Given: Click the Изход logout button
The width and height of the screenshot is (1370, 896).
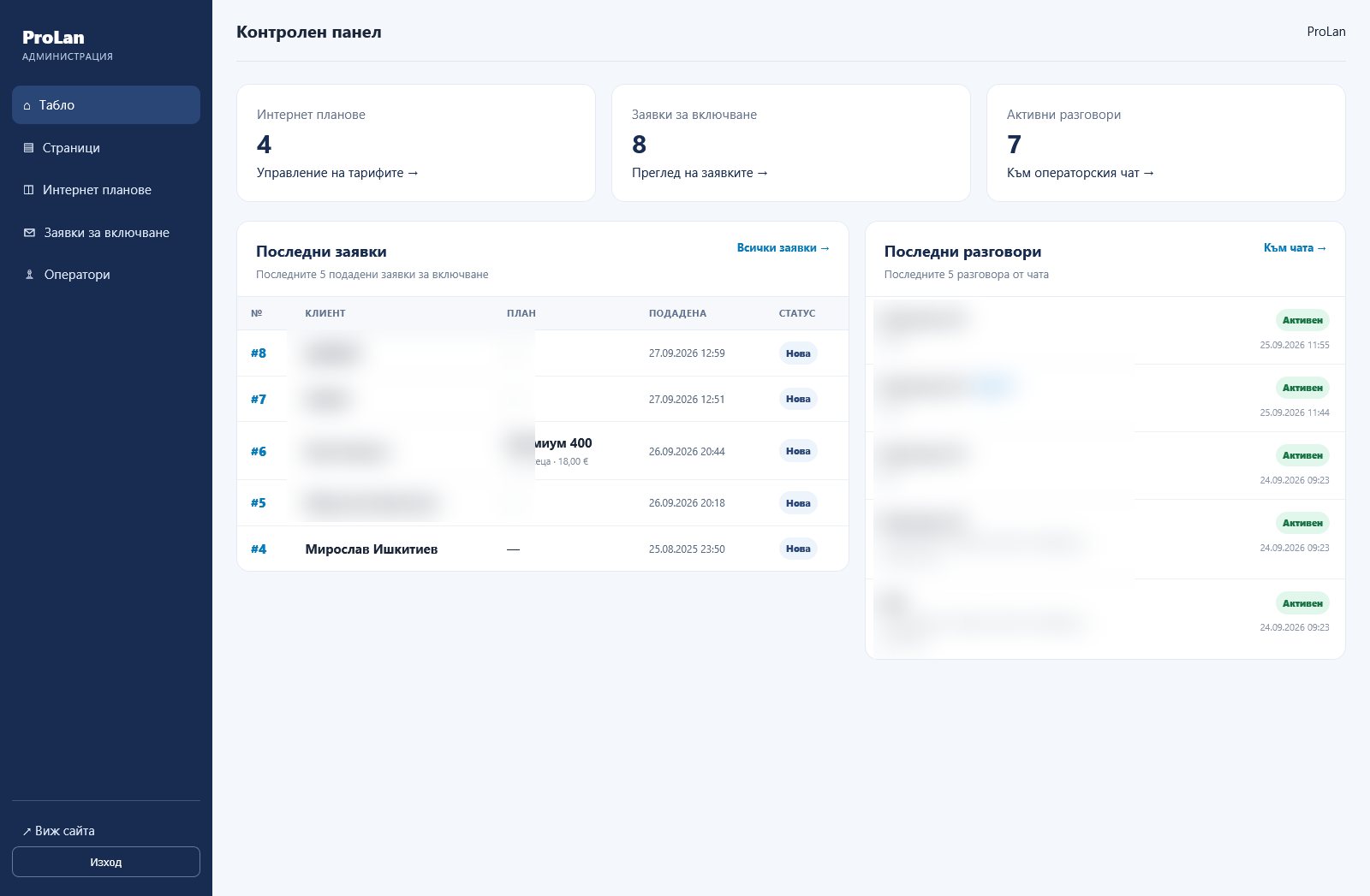Looking at the screenshot, I should [x=106, y=862].
